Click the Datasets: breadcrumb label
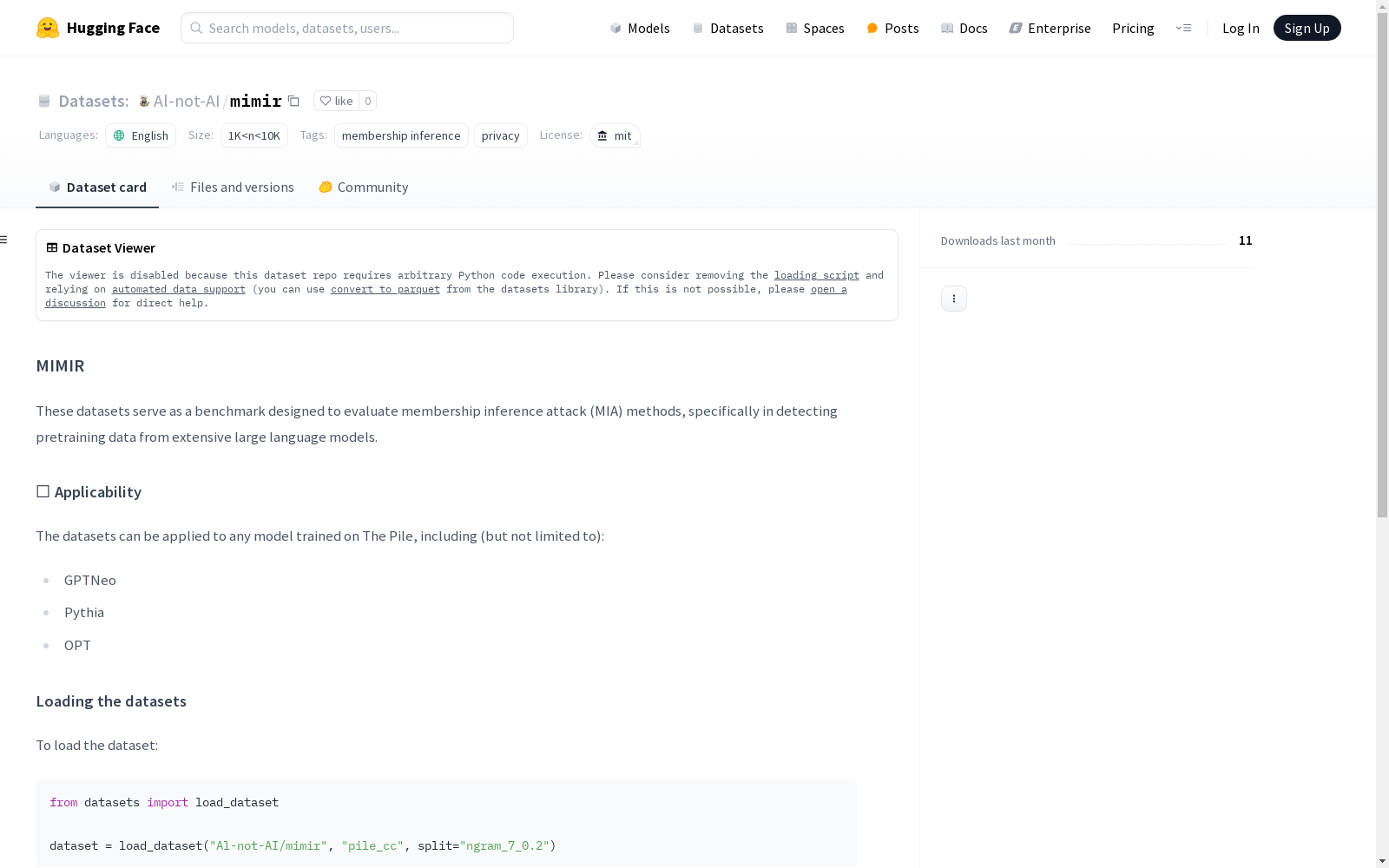This screenshot has height=868, width=1389. point(94,101)
